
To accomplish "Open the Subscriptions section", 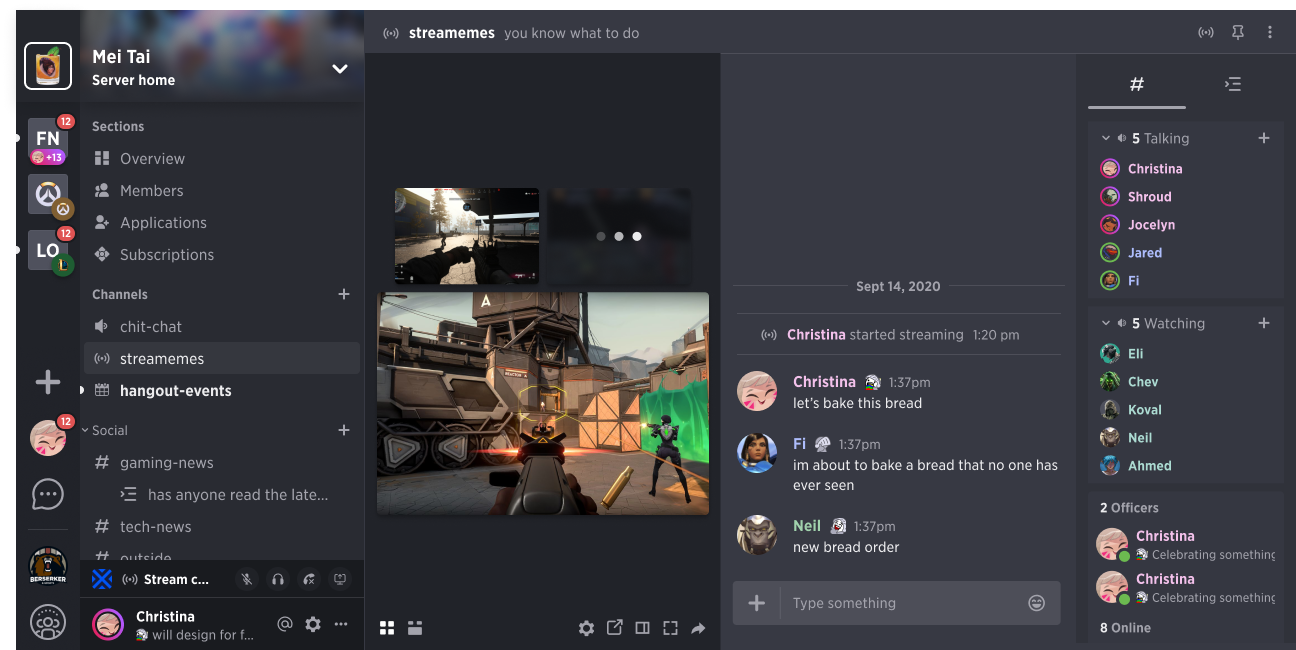I will coord(222,254).
